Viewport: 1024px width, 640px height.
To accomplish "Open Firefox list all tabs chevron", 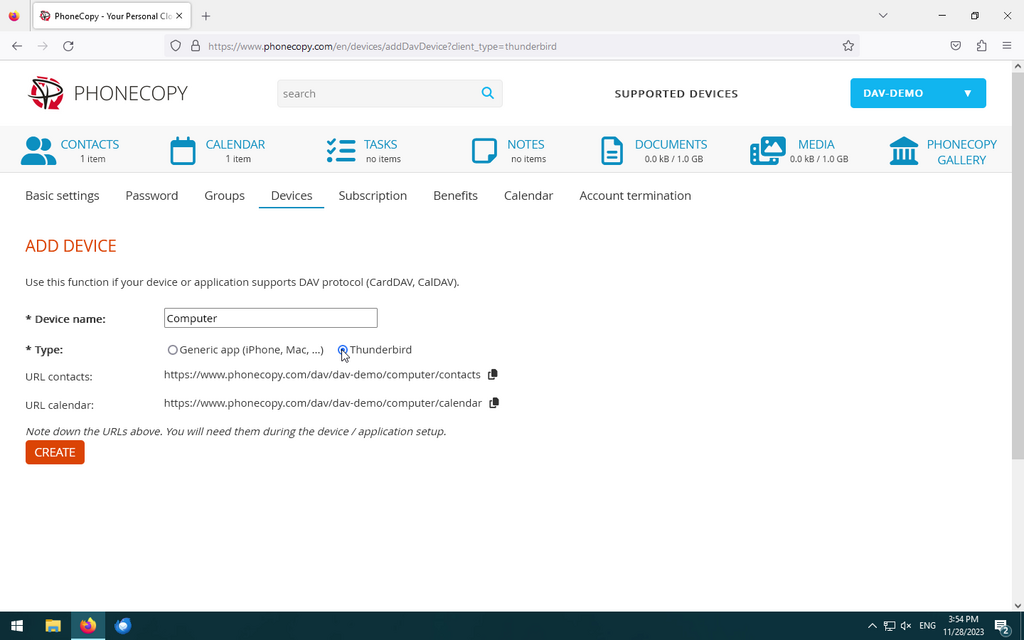I will (x=883, y=16).
